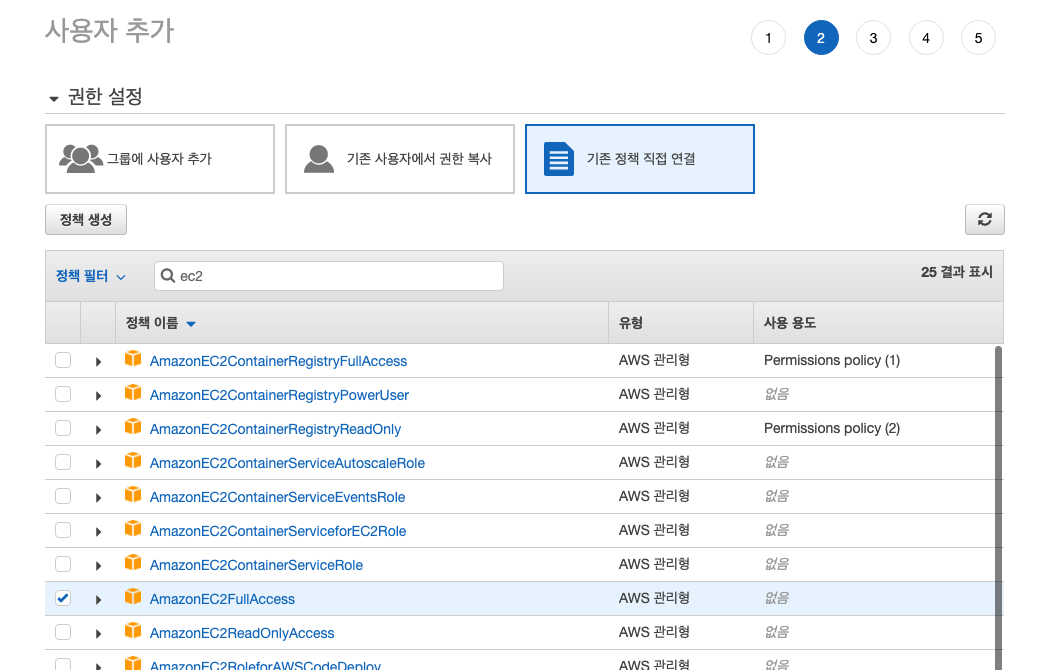This screenshot has height=670, width=1038.
Task: Uncheck the AmazonEC2FullAccess checkbox
Action: pyautogui.click(x=63, y=598)
